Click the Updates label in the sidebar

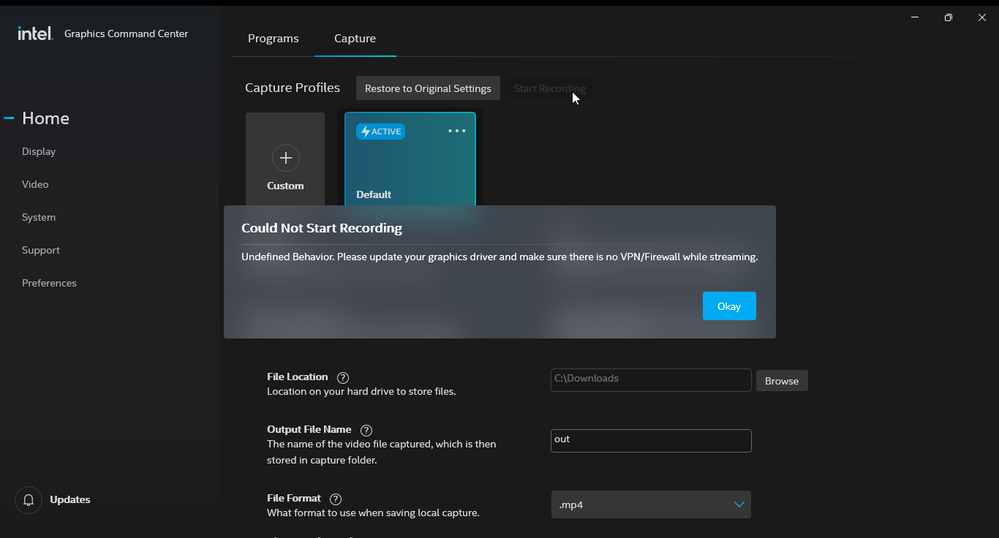click(70, 500)
